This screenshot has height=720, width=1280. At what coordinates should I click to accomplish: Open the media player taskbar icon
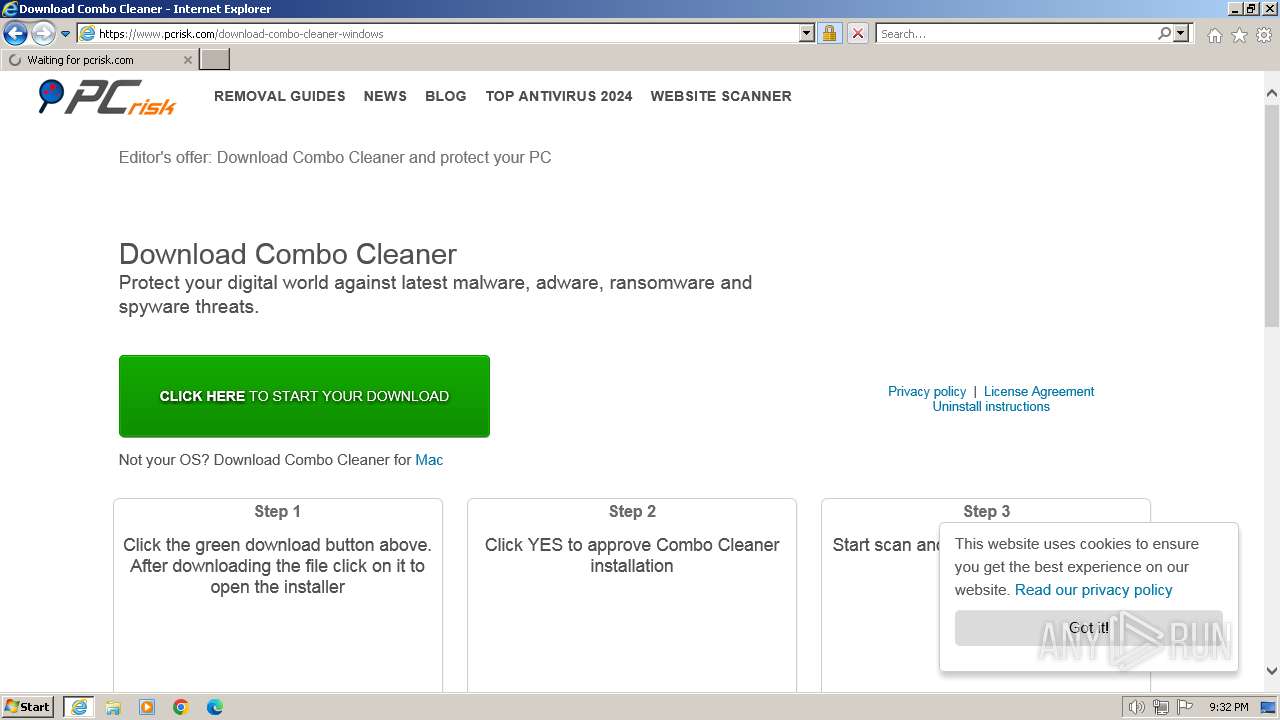147,707
